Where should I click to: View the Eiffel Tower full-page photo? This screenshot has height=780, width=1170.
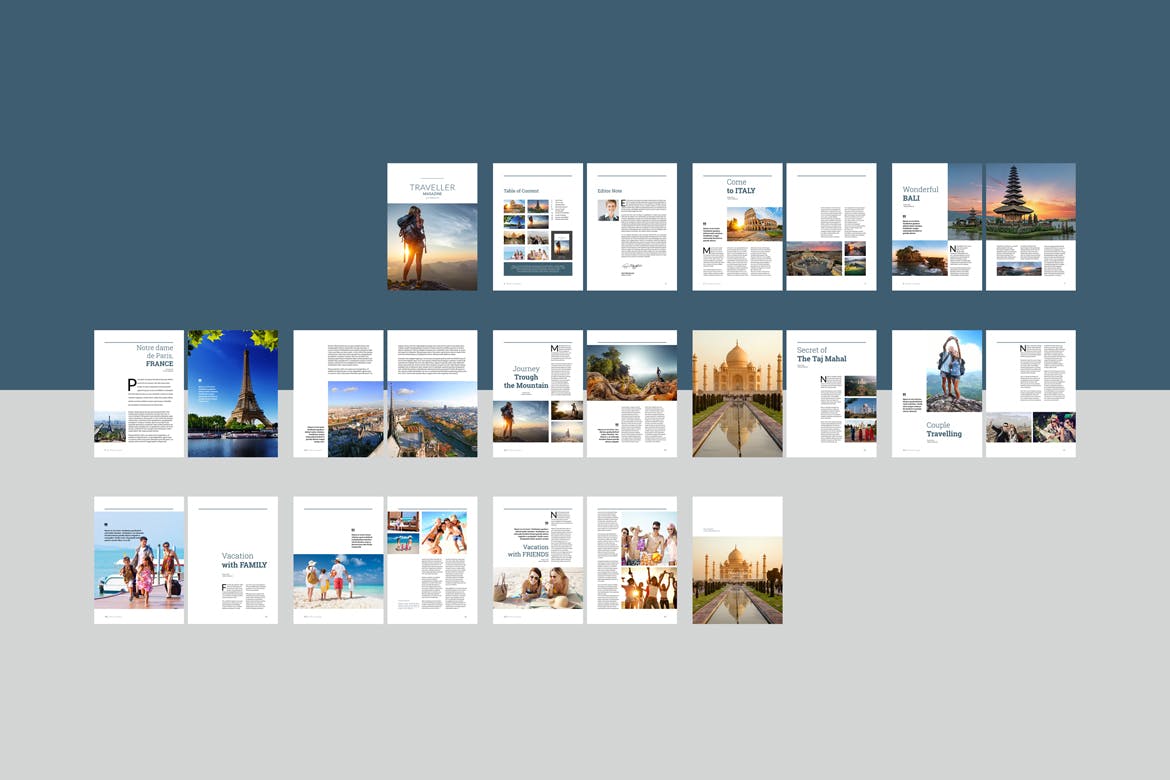point(232,393)
